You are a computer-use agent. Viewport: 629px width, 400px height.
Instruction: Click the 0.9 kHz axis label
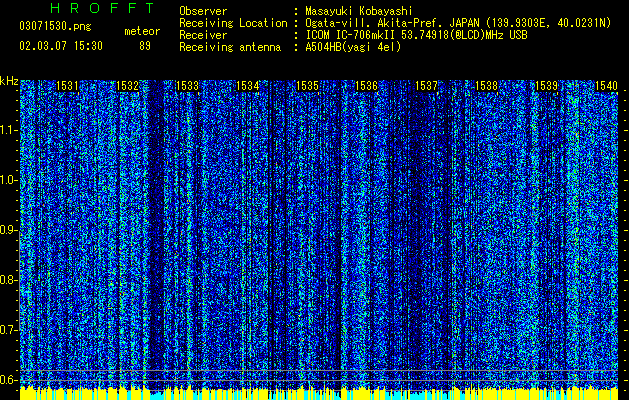click(8, 230)
